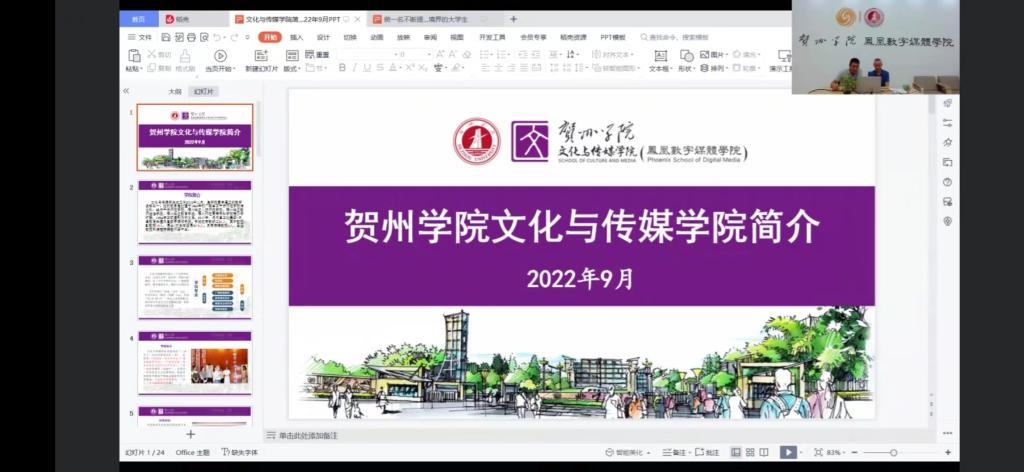This screenshot has height=472, width=1024.
Task: Click the Redo arrow icon
Action: pos(234,37)
